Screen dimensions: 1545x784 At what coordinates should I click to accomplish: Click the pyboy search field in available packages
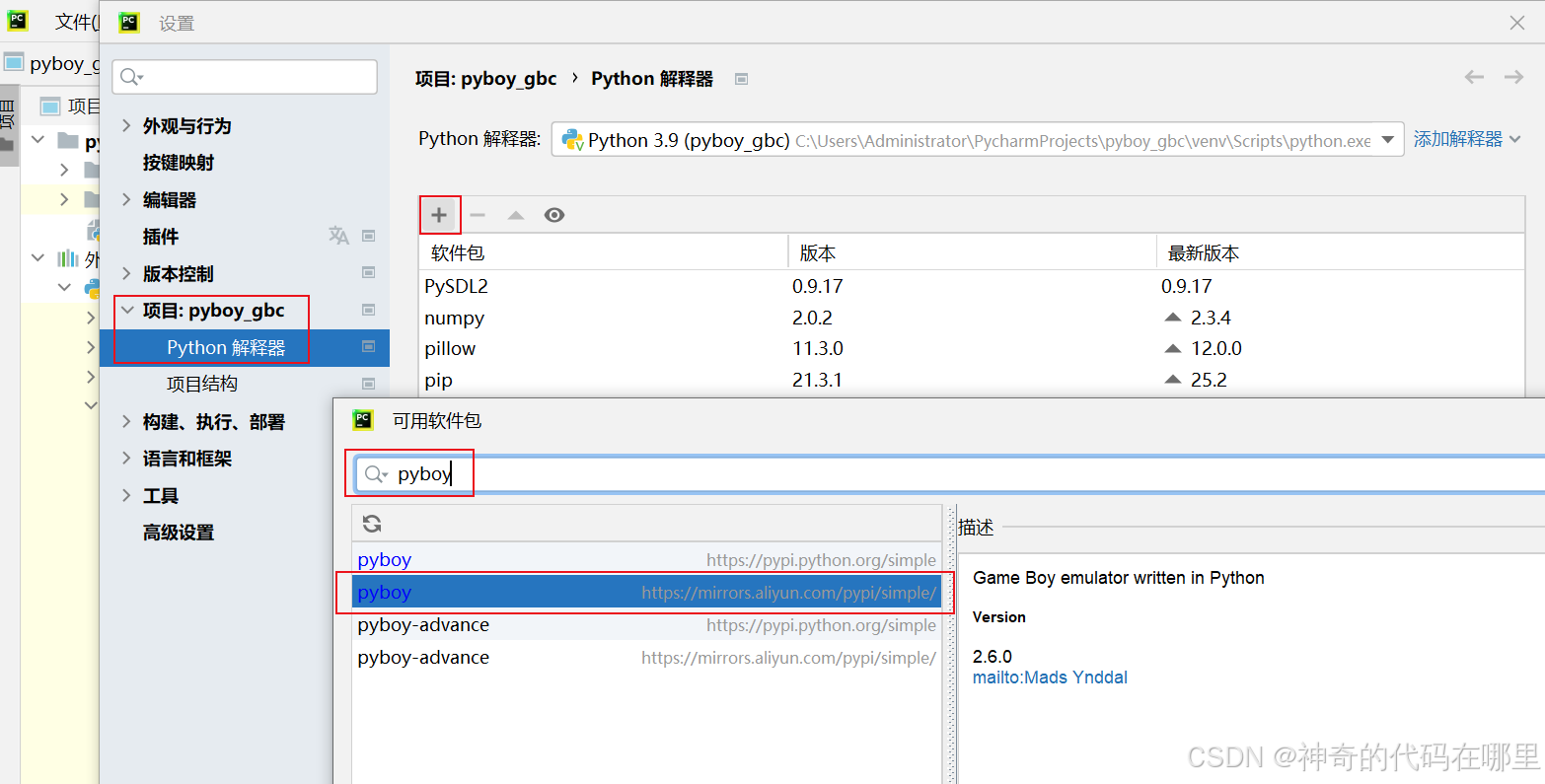coord(950,474)
